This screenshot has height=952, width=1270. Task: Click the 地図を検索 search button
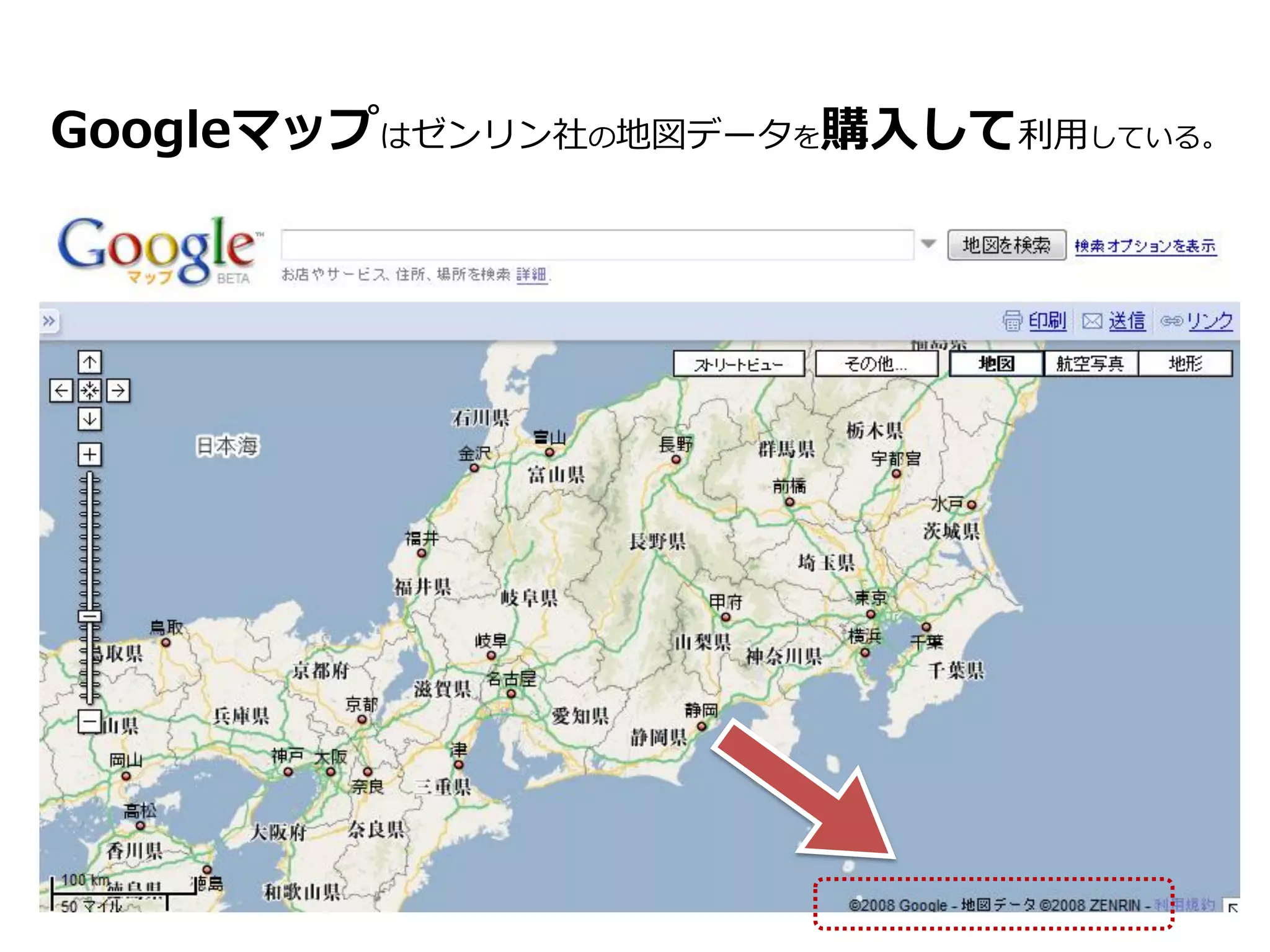1006,245
